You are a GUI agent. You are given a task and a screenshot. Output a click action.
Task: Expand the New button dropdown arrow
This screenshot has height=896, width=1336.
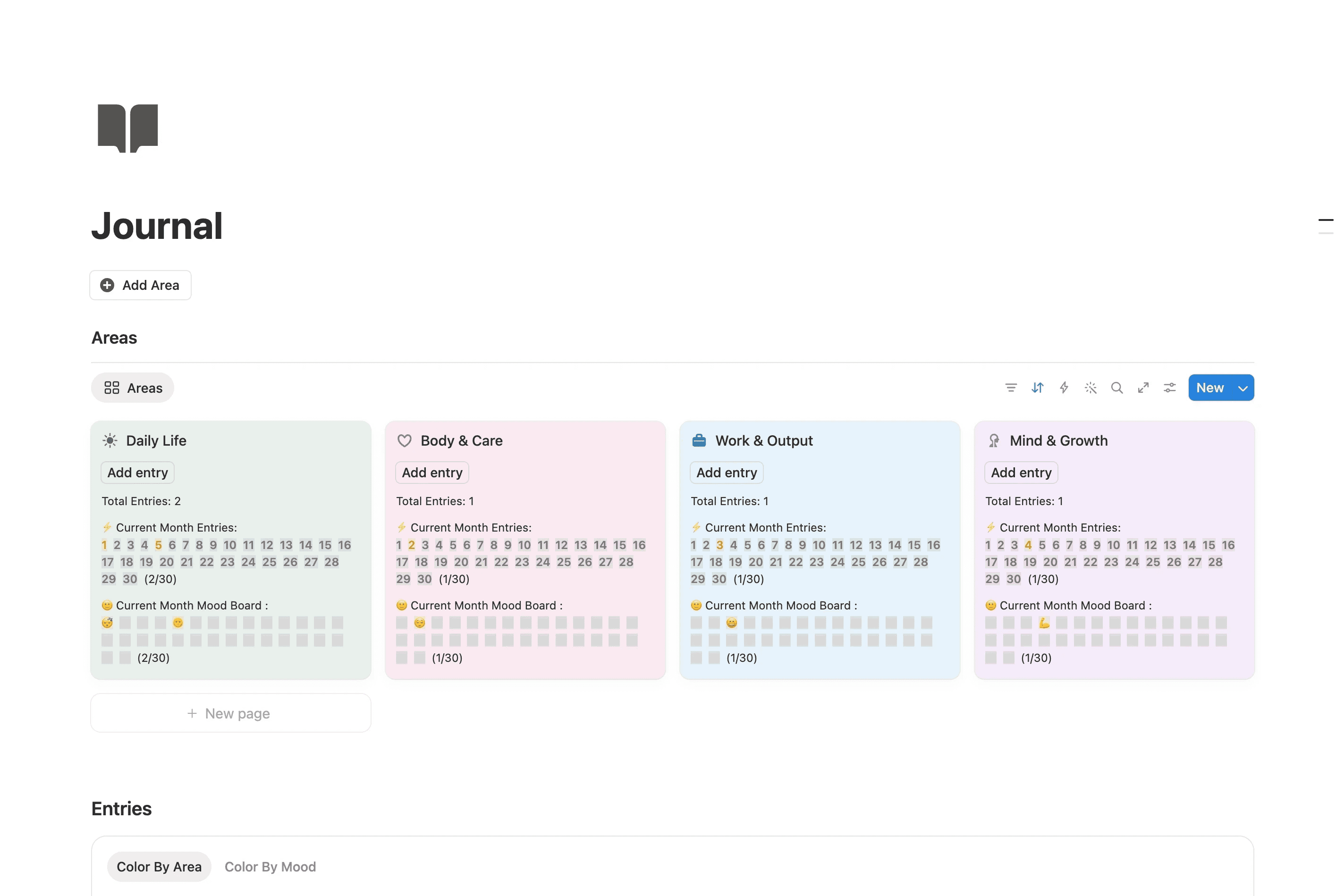point(1242,388)
